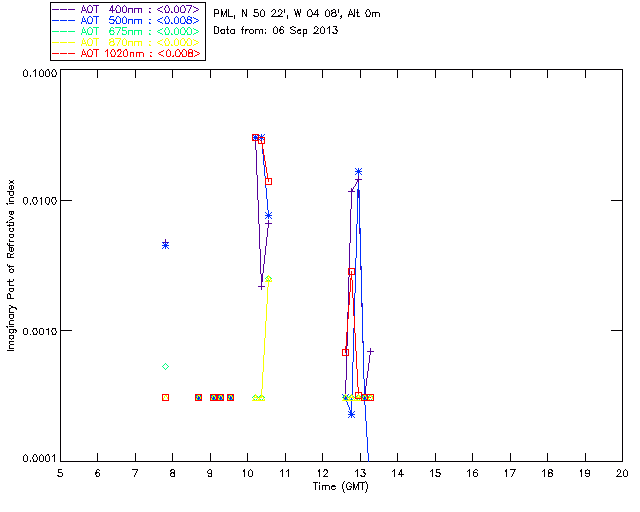Click the x-axis tick label 20
Screen dimensions: 640x512
point(622,473)
